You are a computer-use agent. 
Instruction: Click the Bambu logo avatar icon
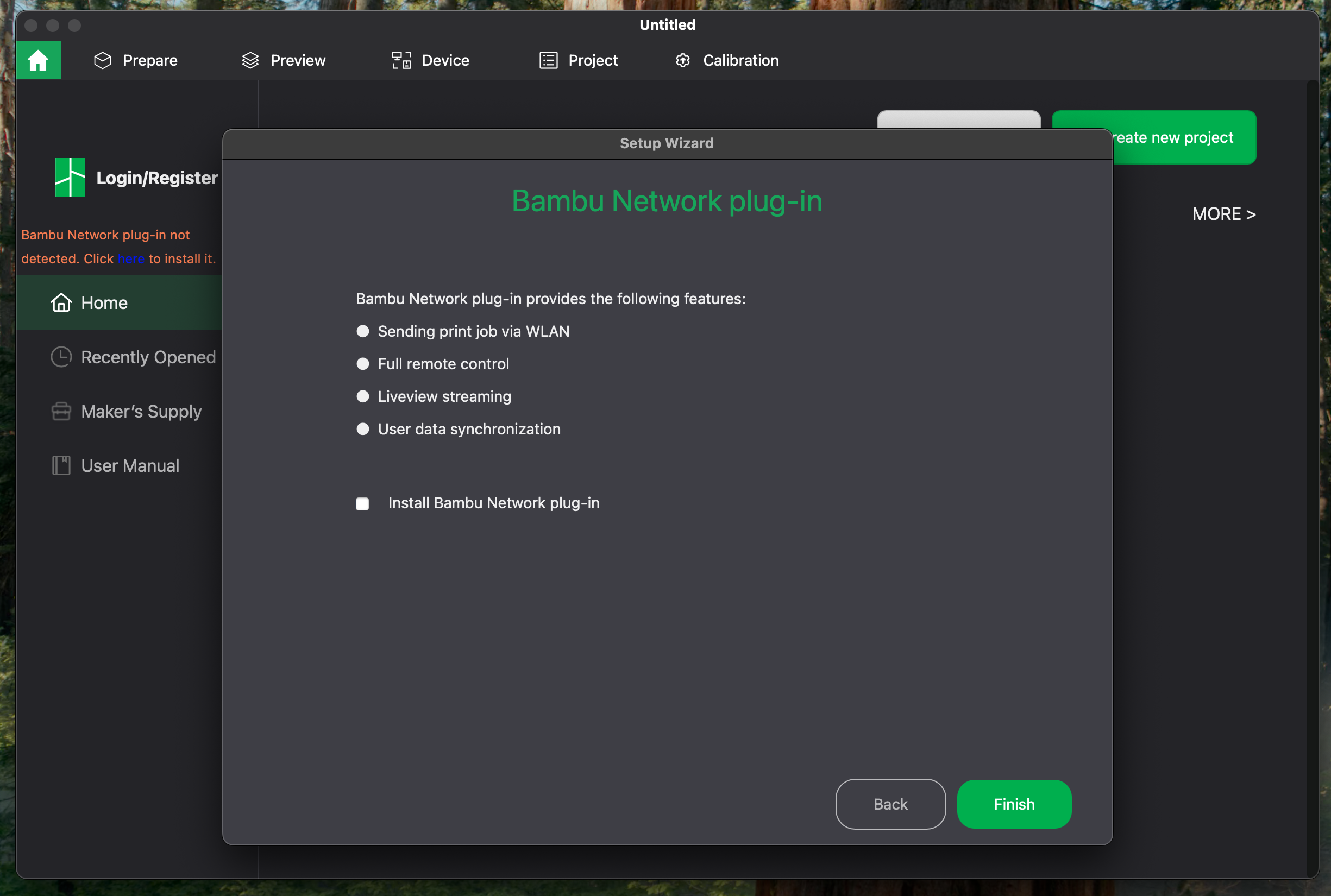70,178
